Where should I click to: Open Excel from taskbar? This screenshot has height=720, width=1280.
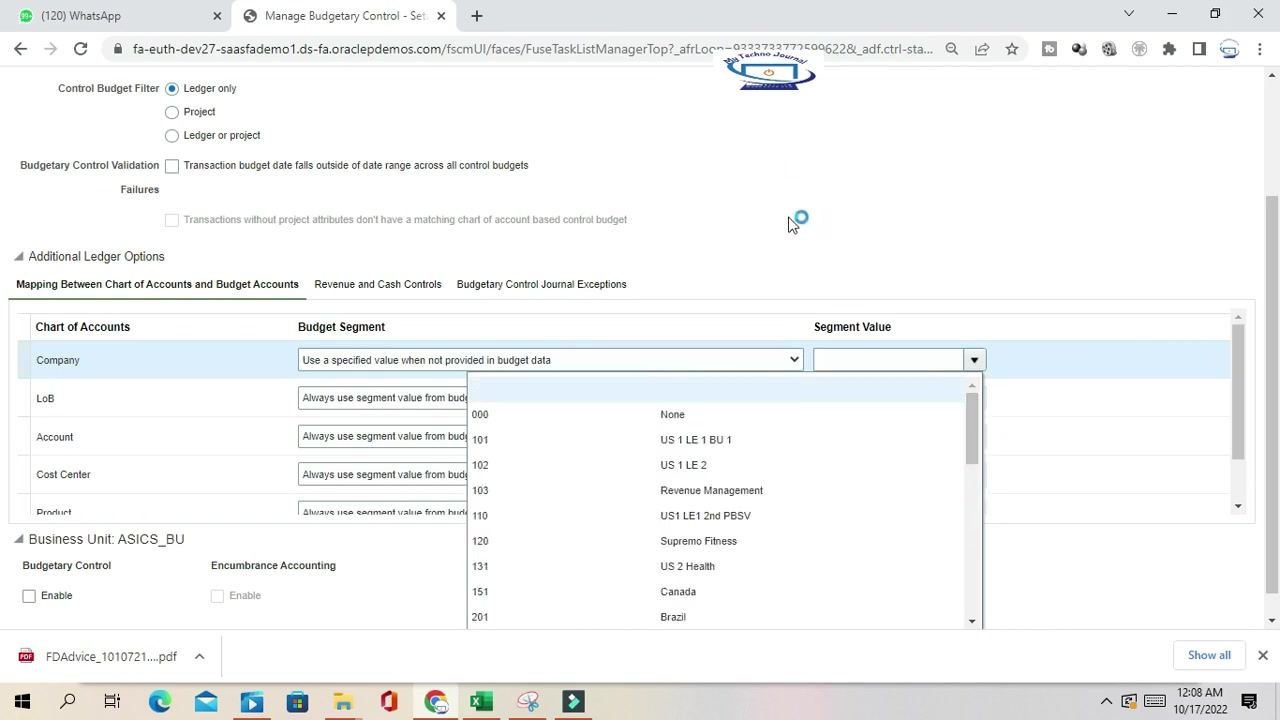(481, 701)
